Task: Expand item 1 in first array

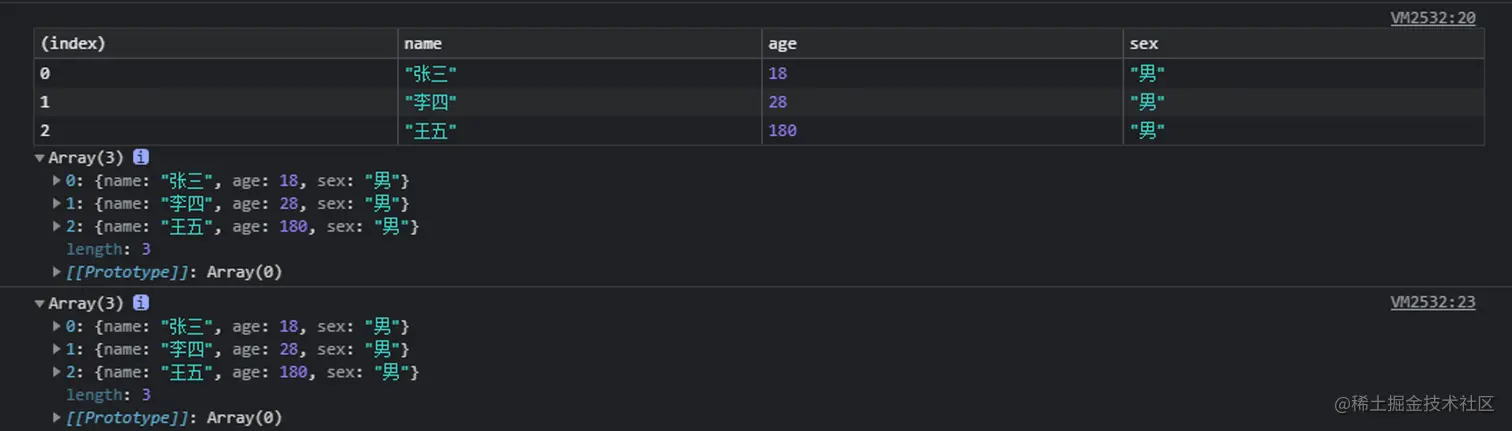Action: pyautogui.click(x=57, y=204)
